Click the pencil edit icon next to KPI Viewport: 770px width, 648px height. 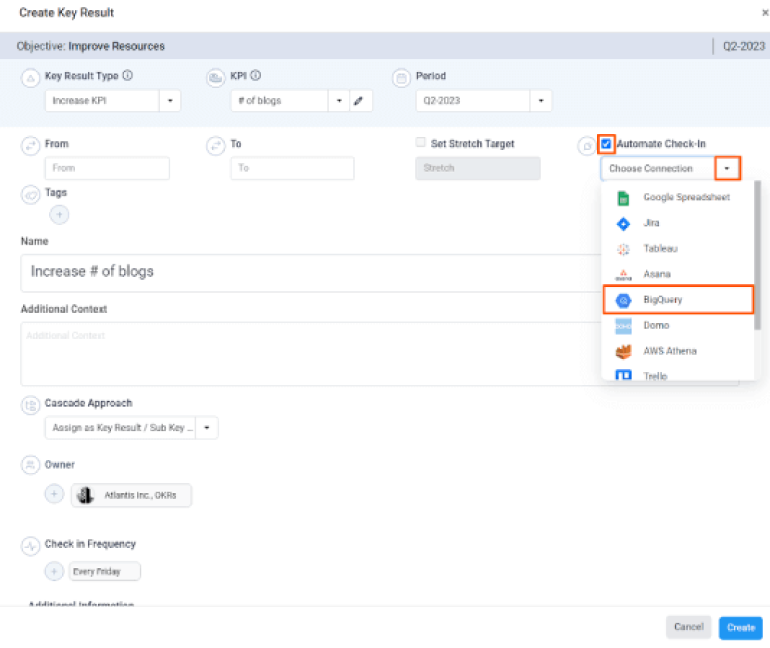pos(359,101)
